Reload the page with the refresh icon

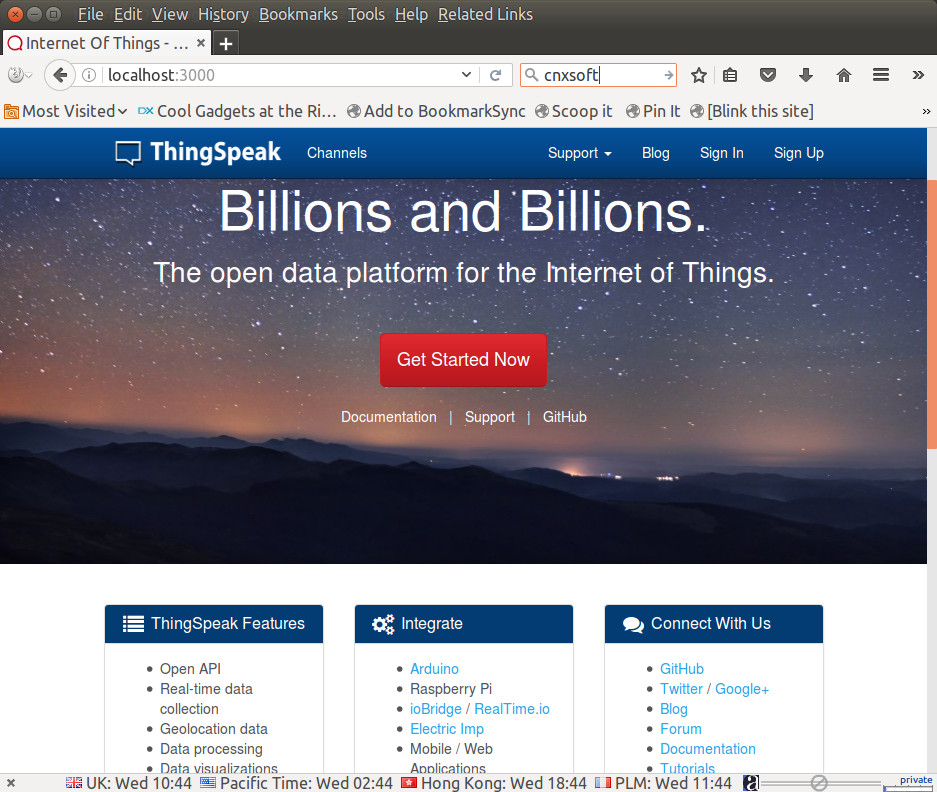click(495, 75)
